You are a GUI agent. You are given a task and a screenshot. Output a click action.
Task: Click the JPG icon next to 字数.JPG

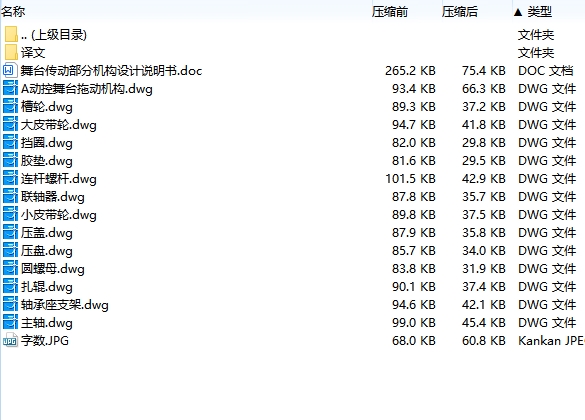point(10,340)
